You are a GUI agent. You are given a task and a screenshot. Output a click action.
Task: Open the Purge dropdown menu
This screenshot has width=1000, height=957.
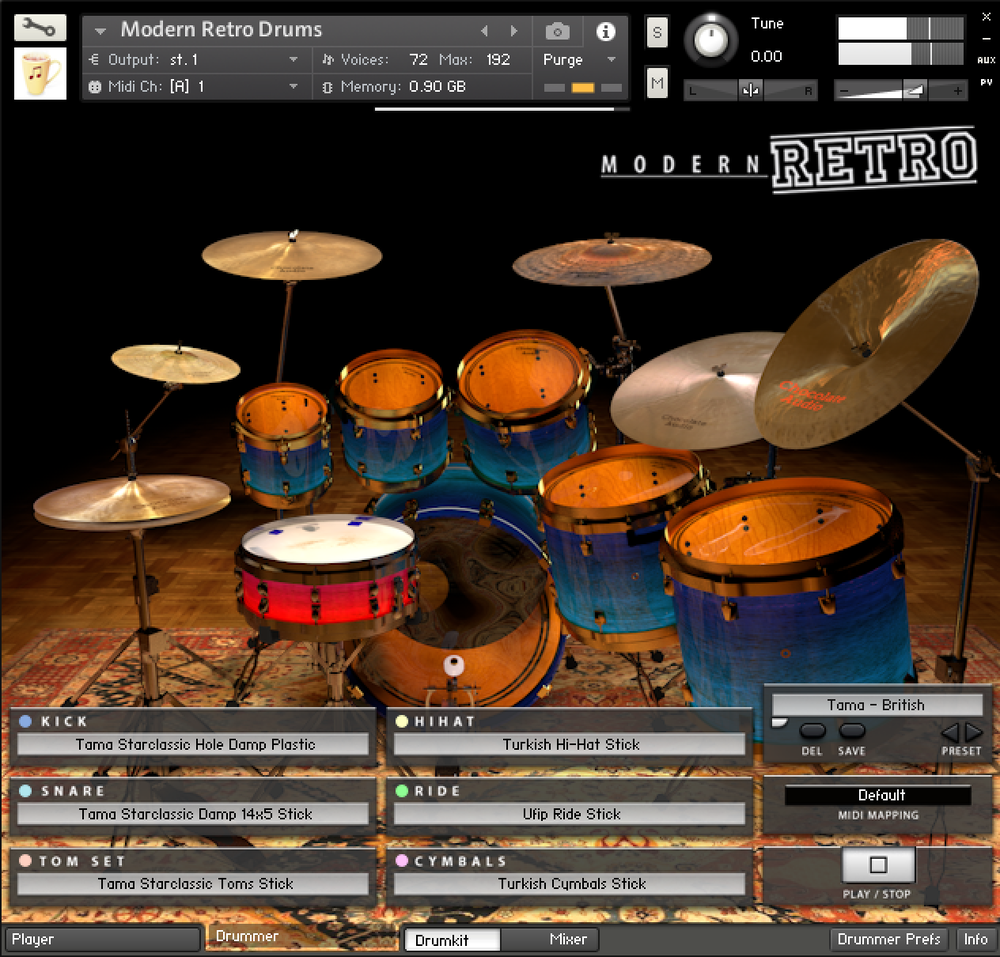[580, 59]
